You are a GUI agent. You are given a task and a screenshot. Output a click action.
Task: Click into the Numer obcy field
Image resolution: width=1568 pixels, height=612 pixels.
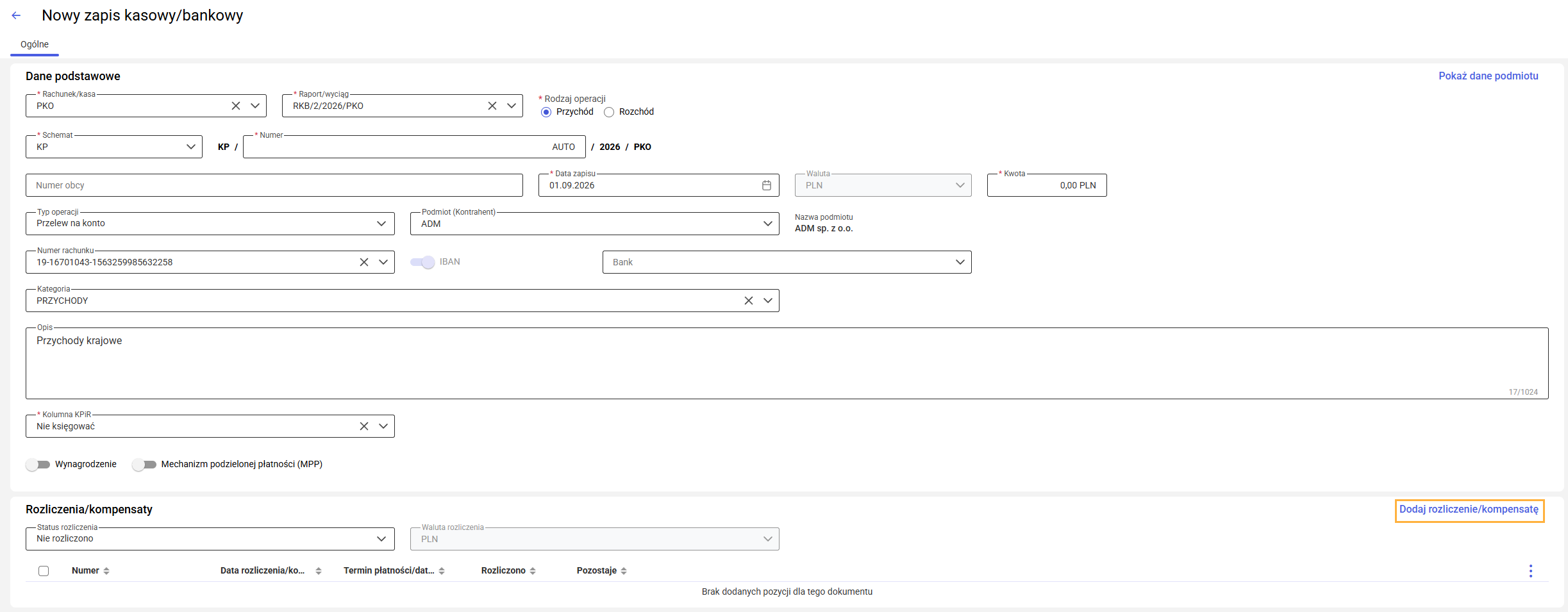274,185
